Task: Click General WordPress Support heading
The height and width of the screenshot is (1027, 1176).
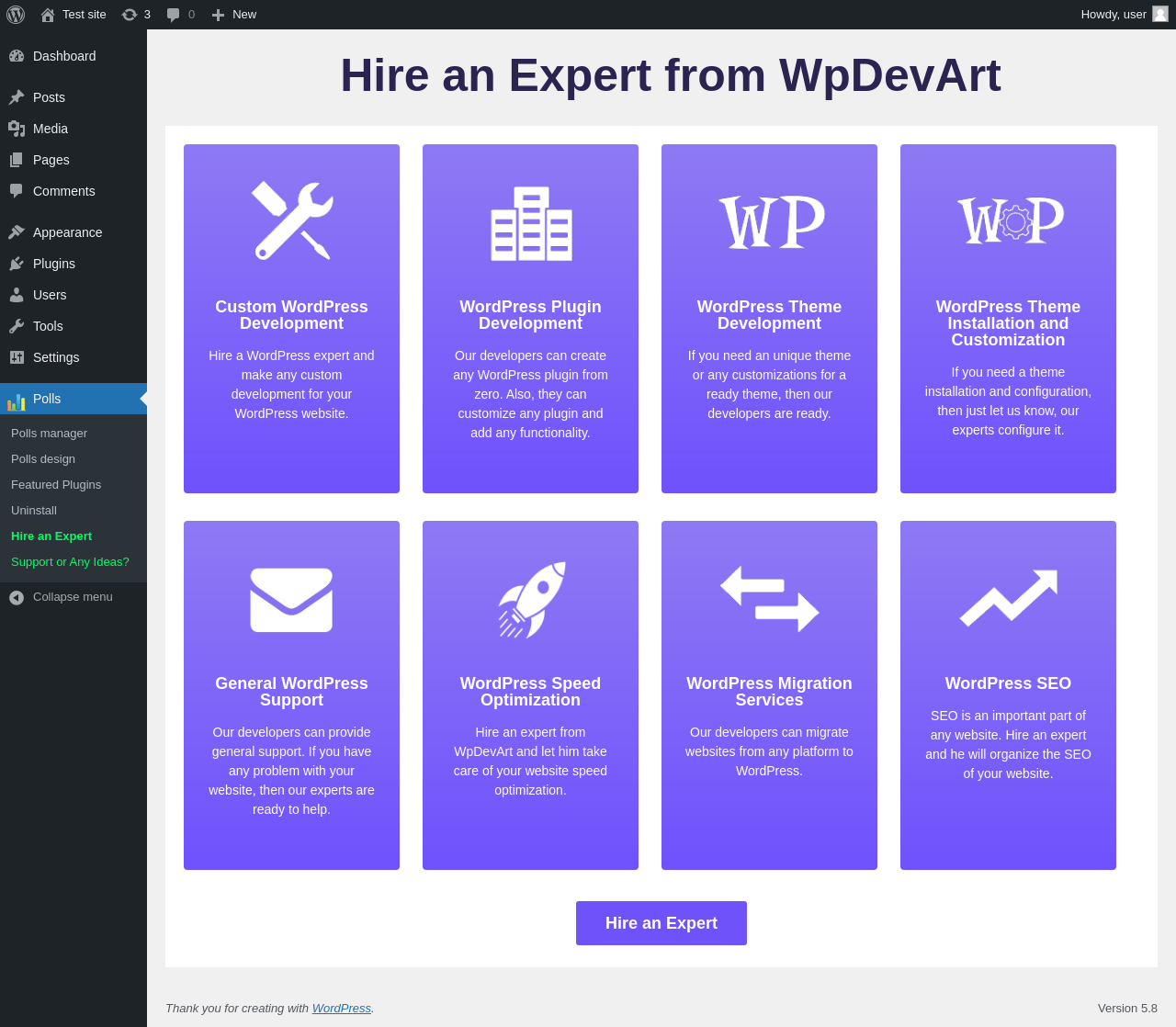Action: (291, 692)
